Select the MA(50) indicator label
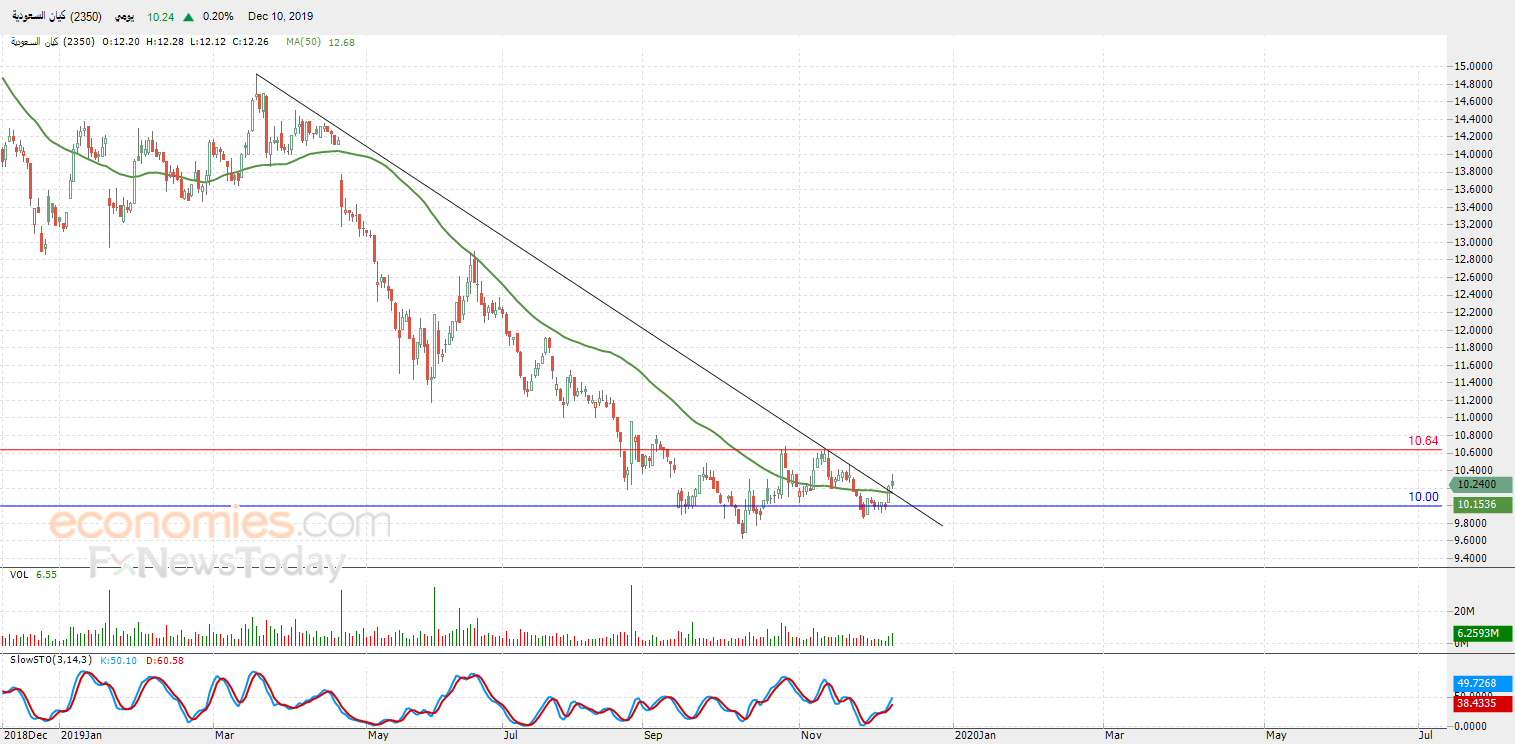The height and width of the screenshot is (744, 1515). pyautogui.click(x=302, y=42)
